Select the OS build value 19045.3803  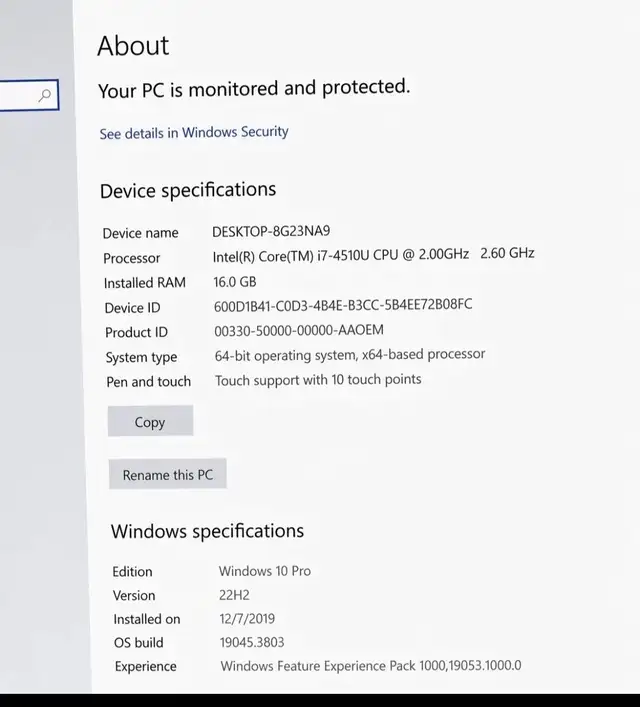(x=252, y=642)
